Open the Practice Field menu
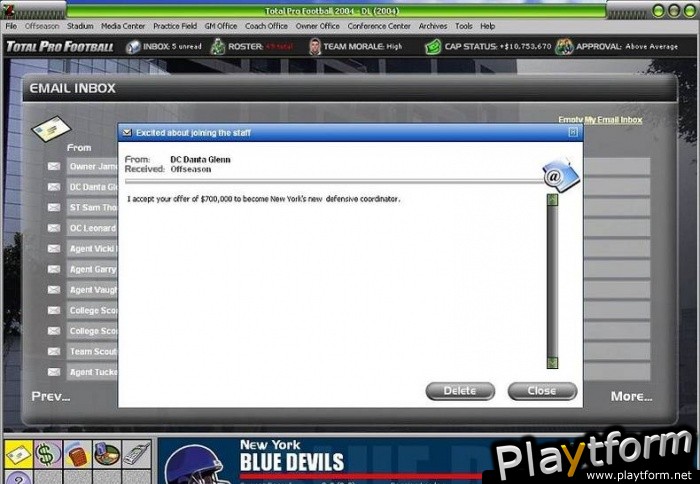The height and width of the screenshot is (484, 700). (175, 26)
